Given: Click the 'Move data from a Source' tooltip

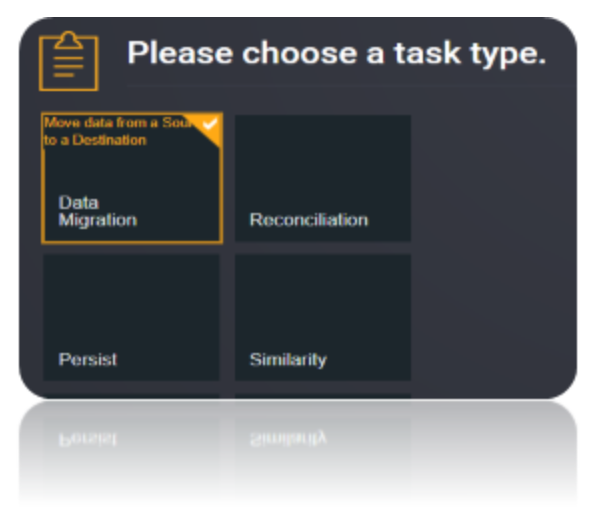Looking at the screenshot, I should point(118,123).
